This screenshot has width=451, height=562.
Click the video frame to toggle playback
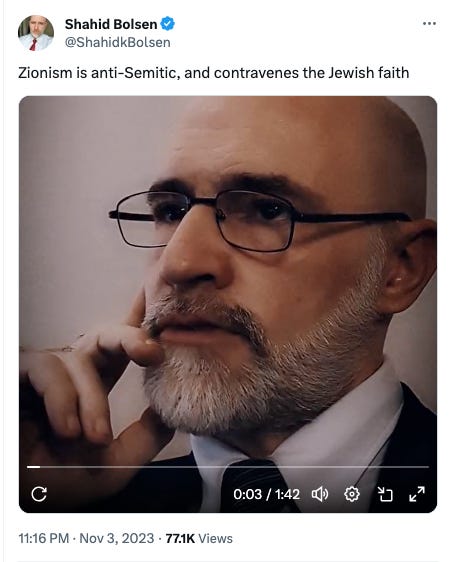228,280
